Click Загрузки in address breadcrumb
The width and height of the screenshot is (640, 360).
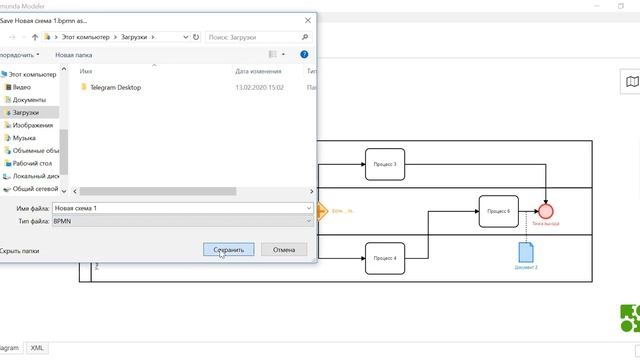(x=134, y=37)
